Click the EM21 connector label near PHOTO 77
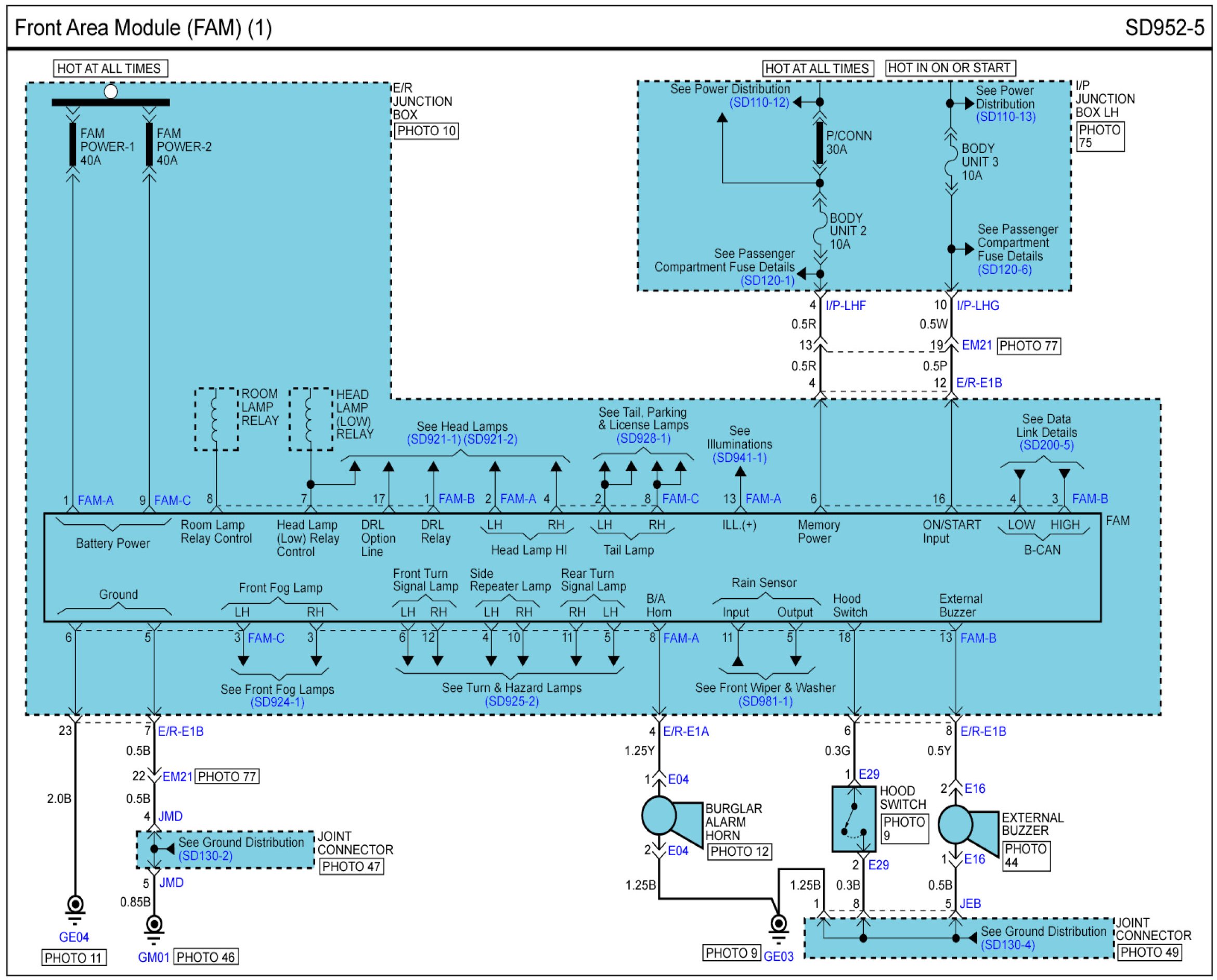1217x980 pixels. pyautogui.click(x=977, y=345)
